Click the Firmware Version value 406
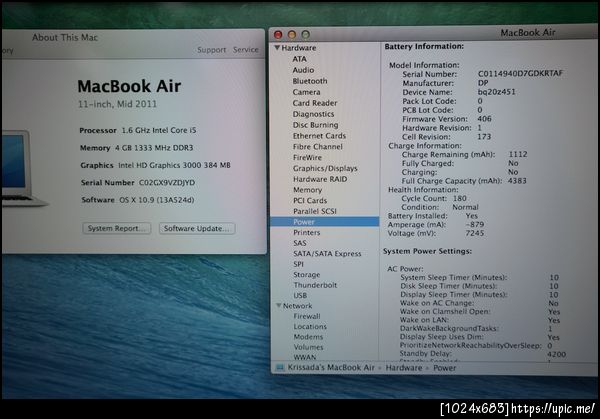Image resolution: width=600 pixels, height=419 pixels. tap(484, 119)
